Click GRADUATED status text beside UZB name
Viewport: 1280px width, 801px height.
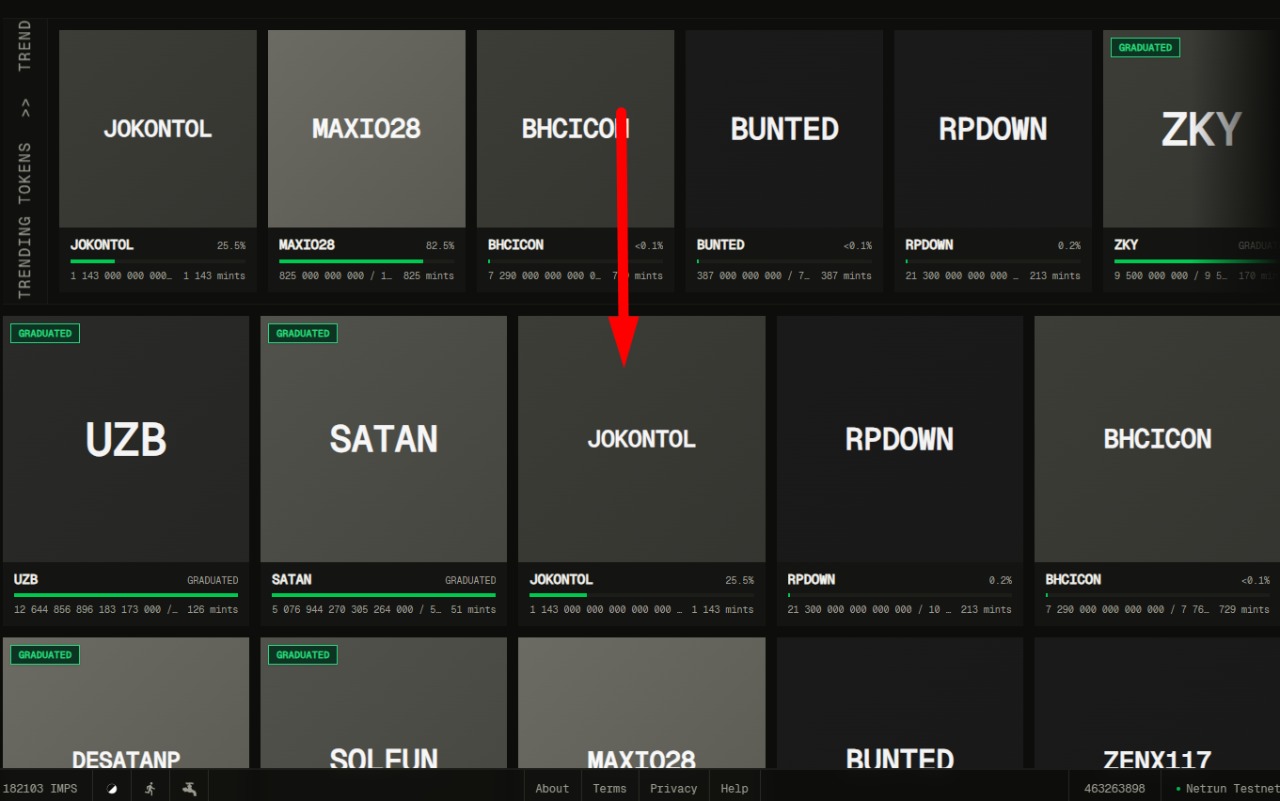click(x=213, y=580)
